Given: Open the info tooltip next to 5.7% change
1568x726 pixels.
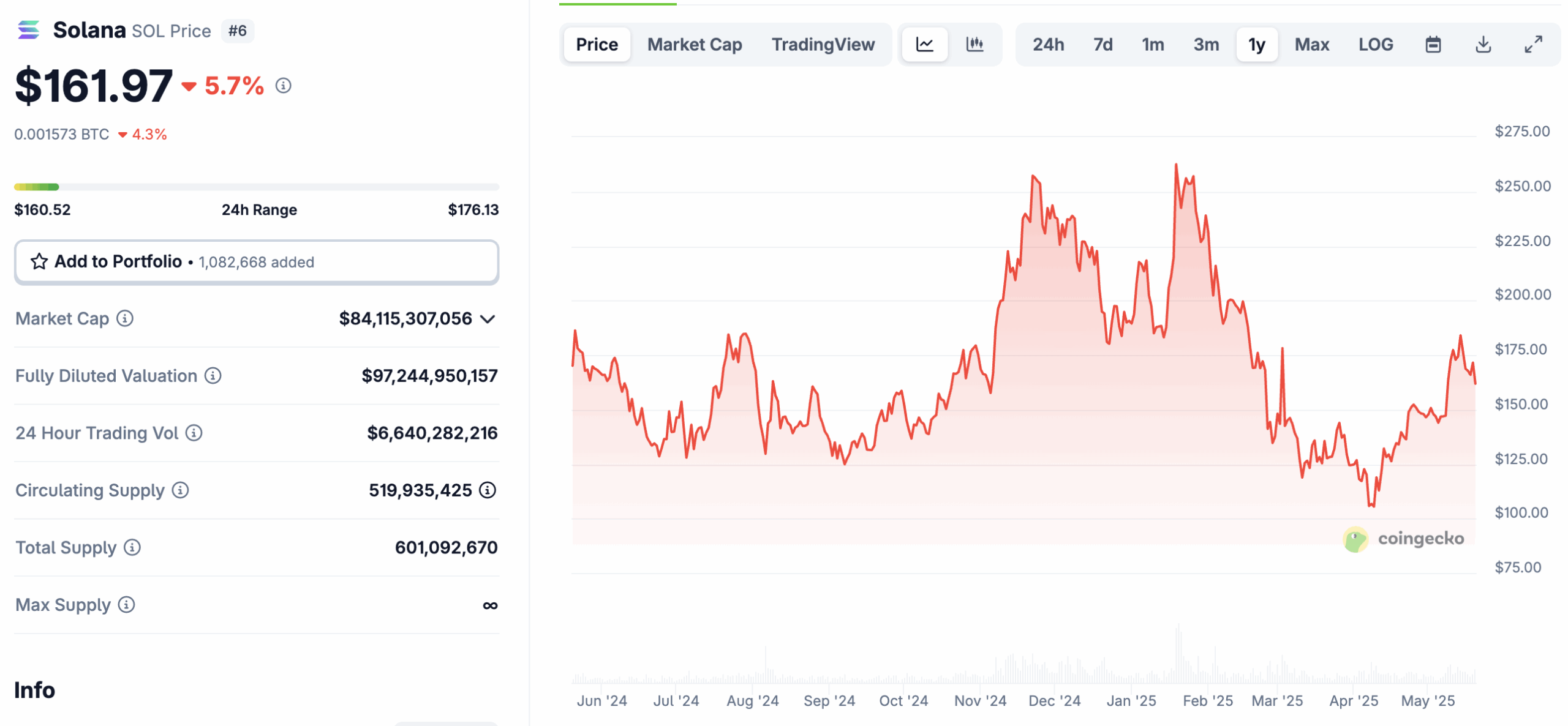Looking at the screenshot, I should pos(283,86).
